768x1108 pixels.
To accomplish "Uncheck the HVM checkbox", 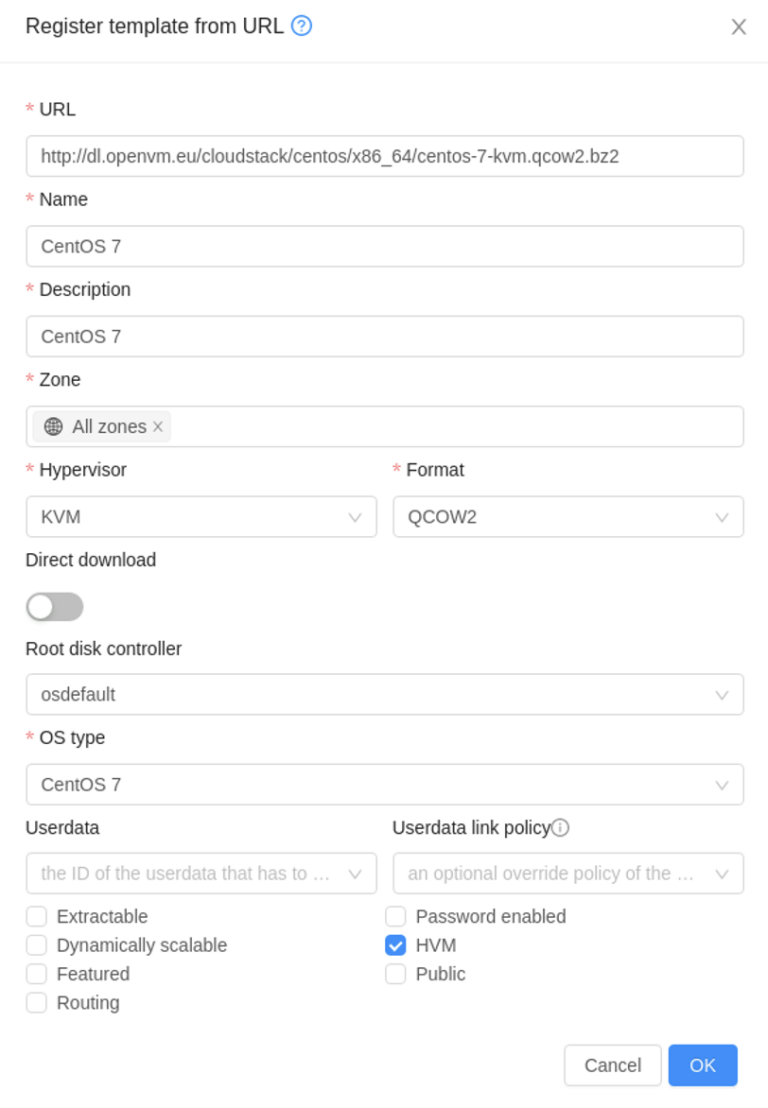I will (x=395, y=945).
